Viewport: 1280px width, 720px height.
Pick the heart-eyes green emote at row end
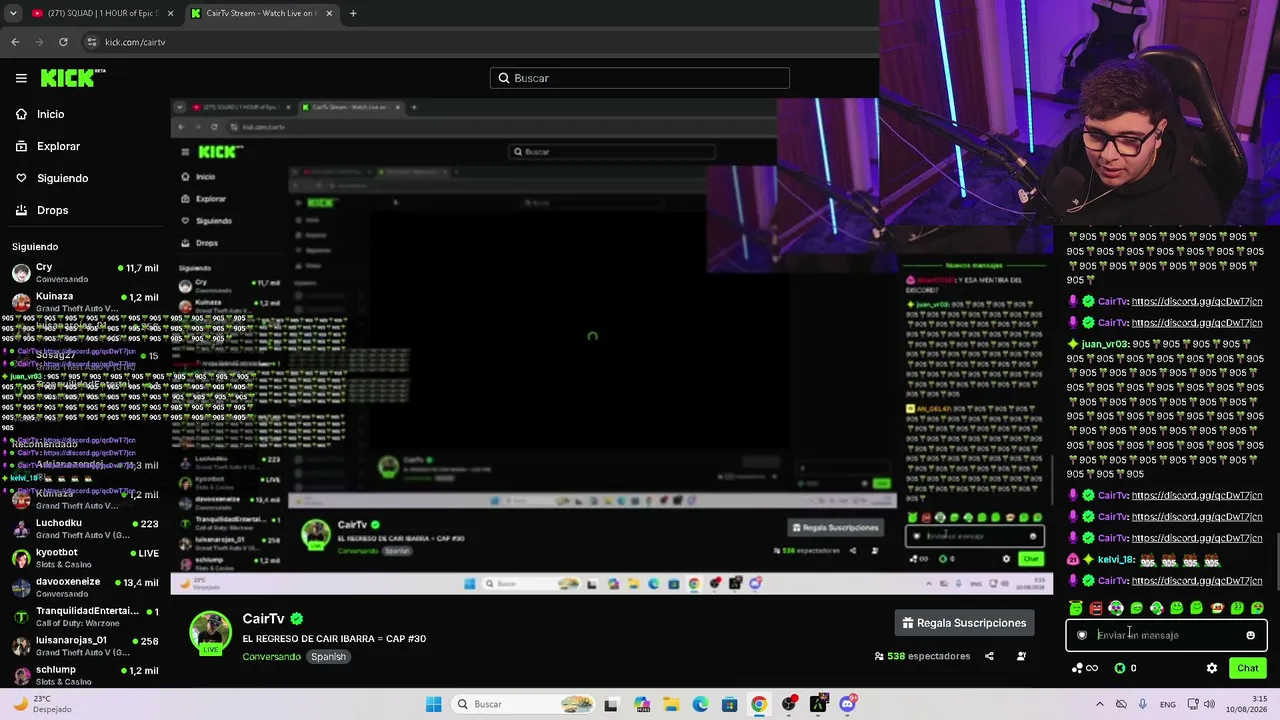[x=1257, y=607]
